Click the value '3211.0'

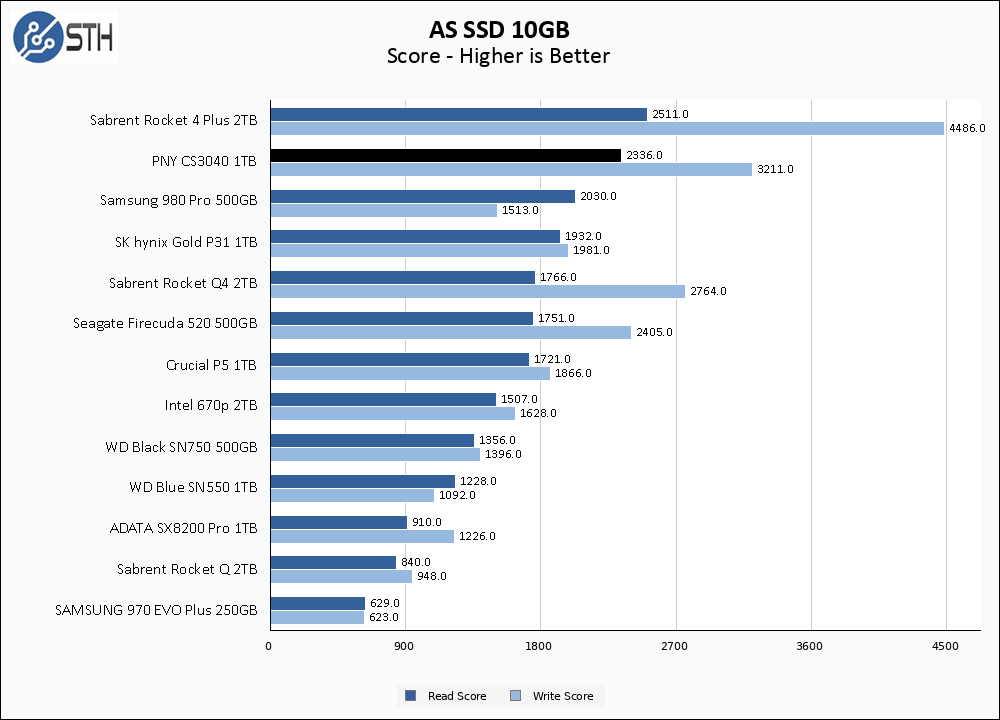[x=776, y=169]
